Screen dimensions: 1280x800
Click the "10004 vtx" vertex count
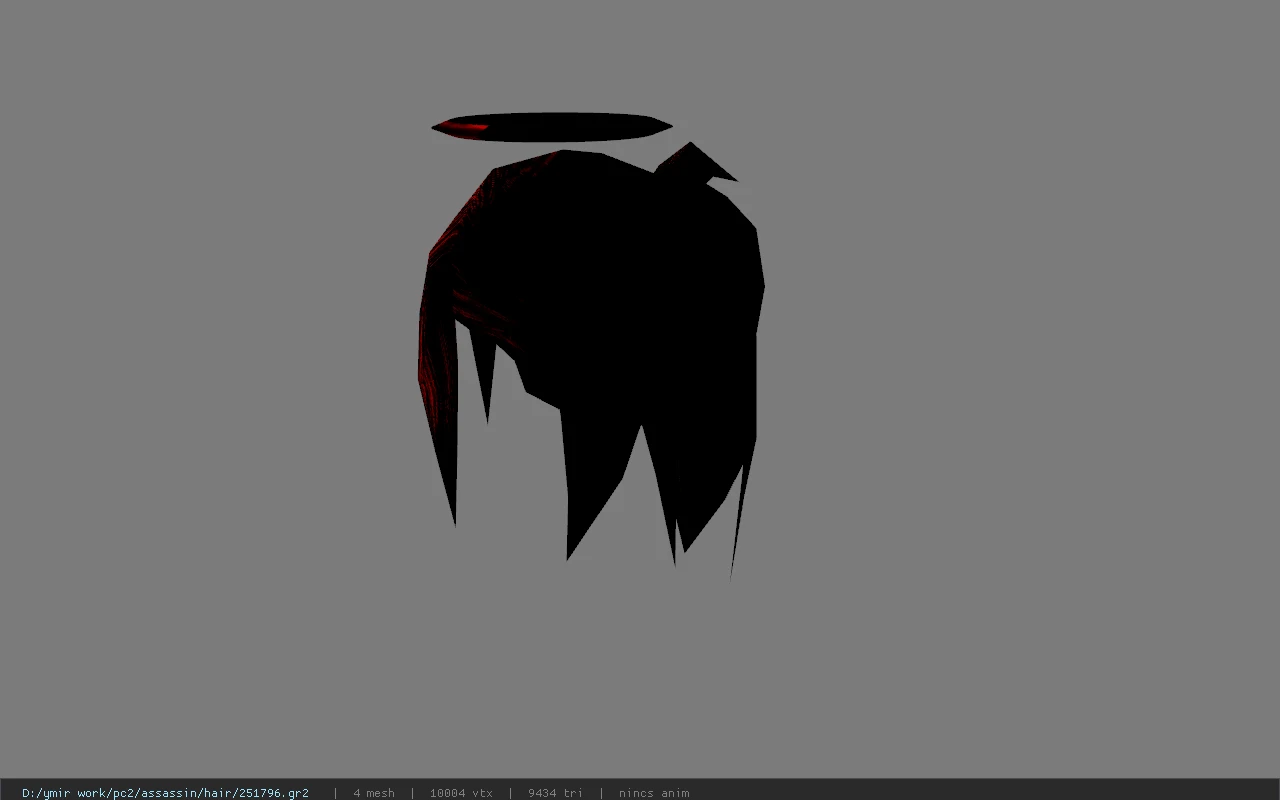coord(461,793)
